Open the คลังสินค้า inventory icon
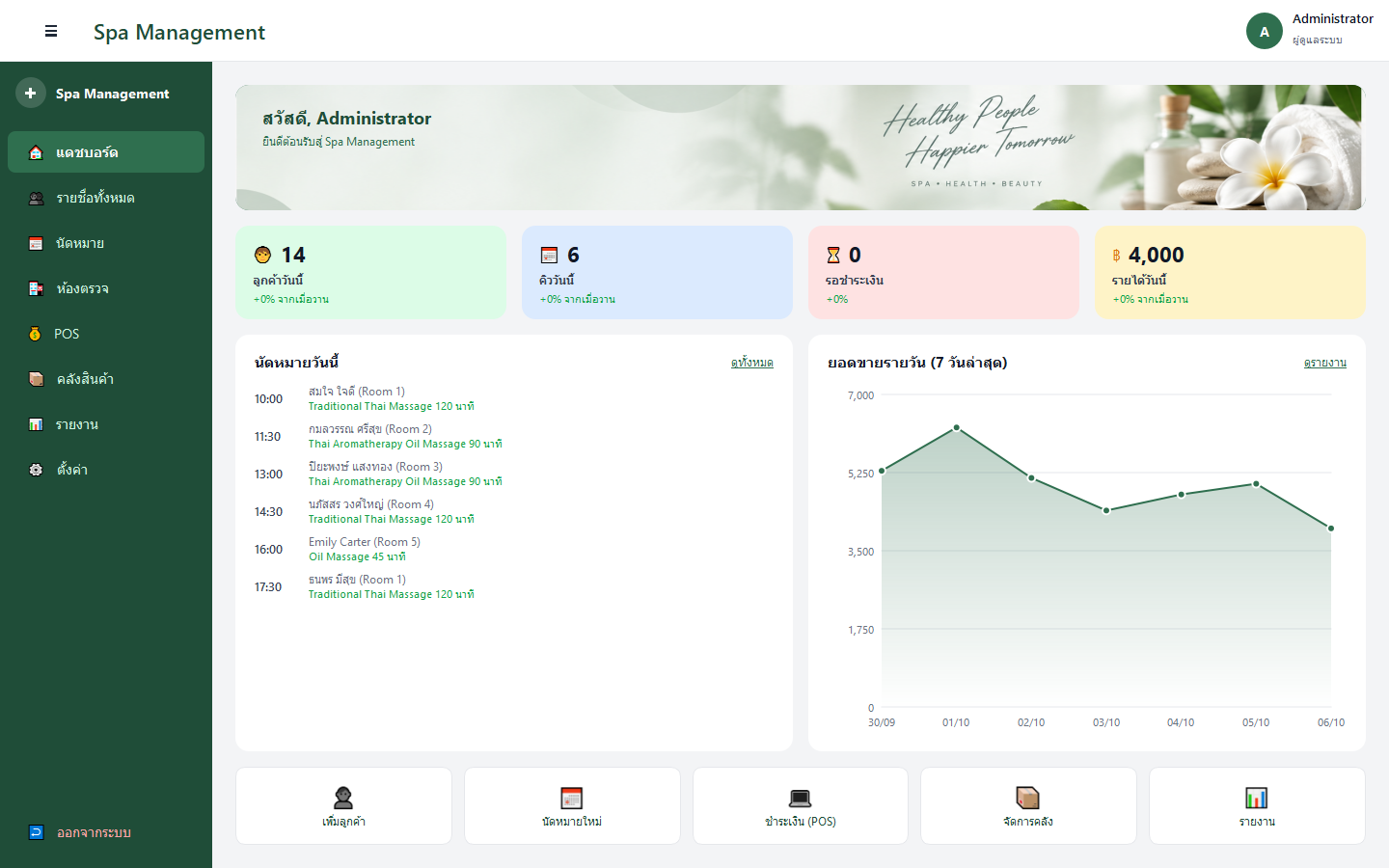The image size is (1389, 868). tap(36, 379)
